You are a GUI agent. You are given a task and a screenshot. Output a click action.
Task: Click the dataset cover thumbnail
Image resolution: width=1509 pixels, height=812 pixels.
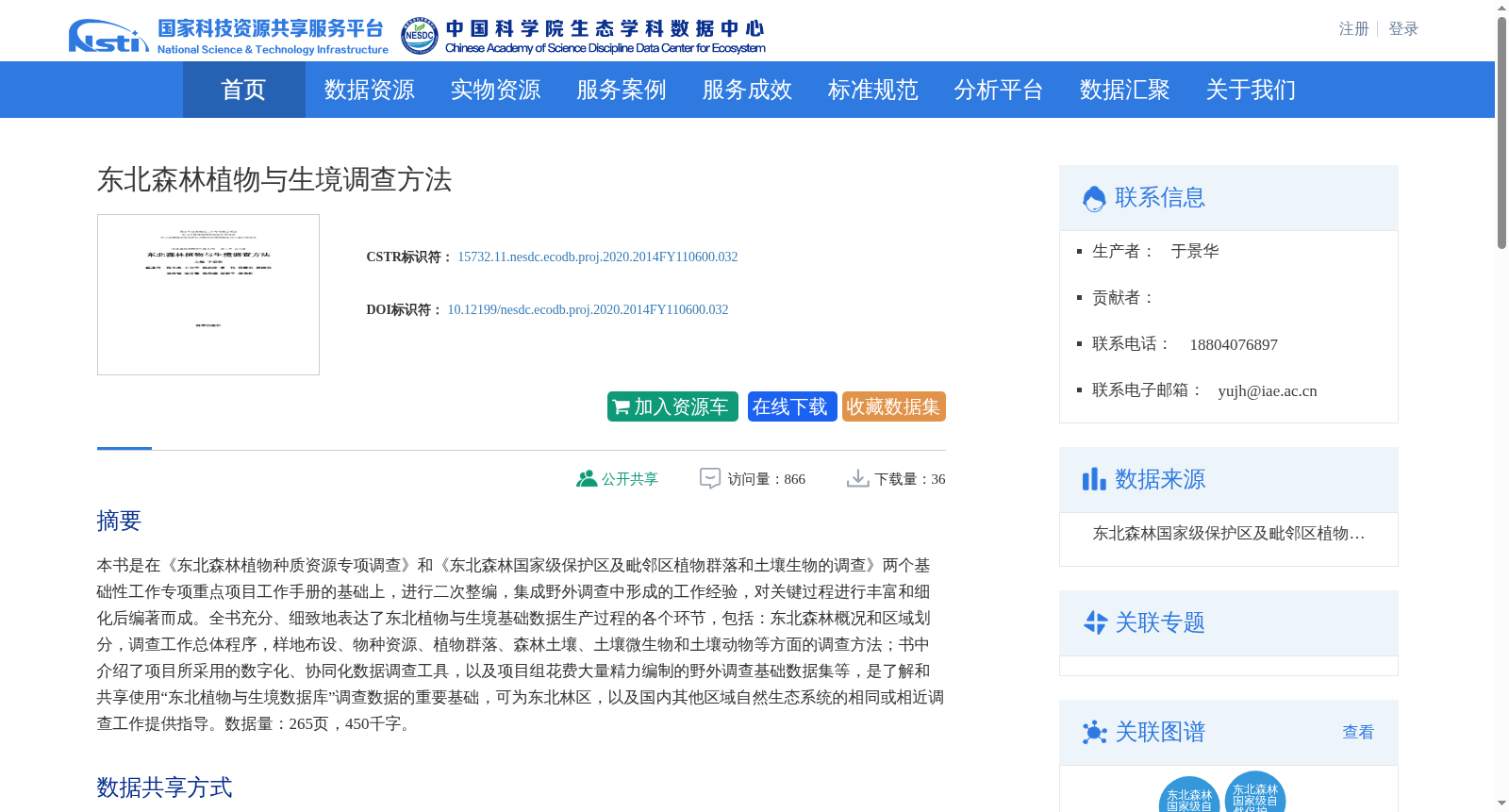point(208,294)
